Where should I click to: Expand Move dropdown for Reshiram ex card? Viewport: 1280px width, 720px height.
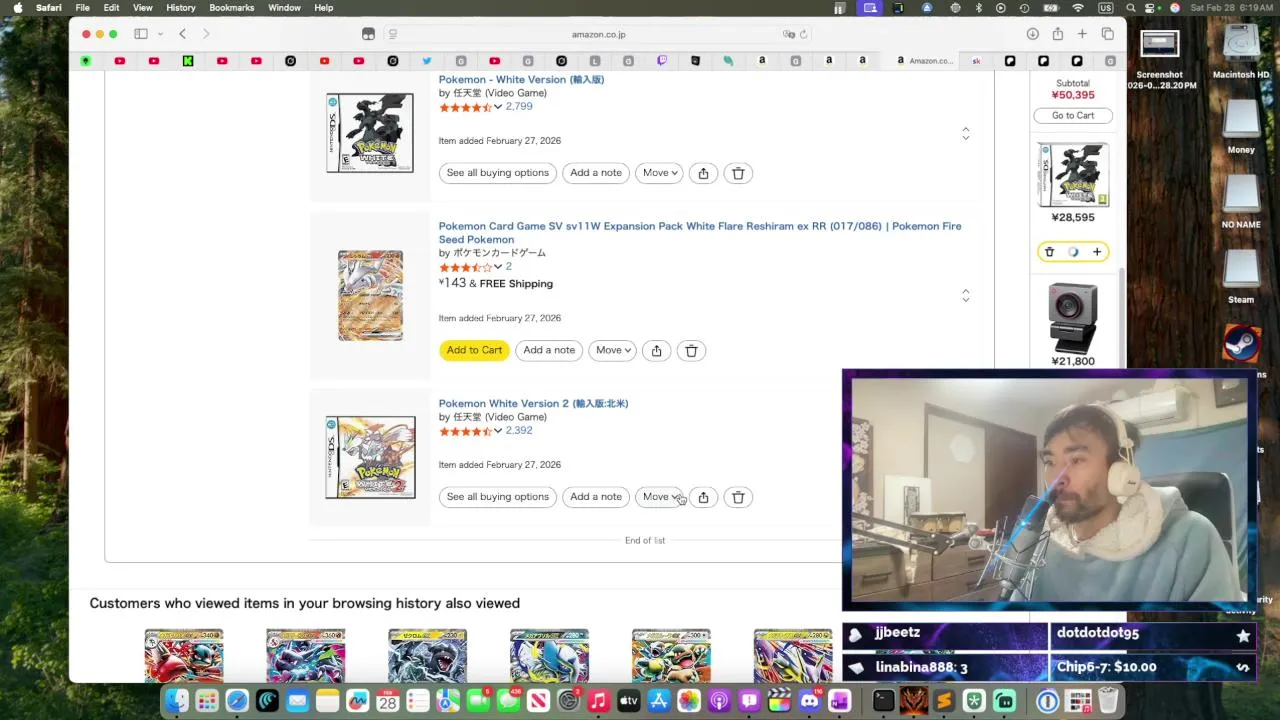pos(612,350)
